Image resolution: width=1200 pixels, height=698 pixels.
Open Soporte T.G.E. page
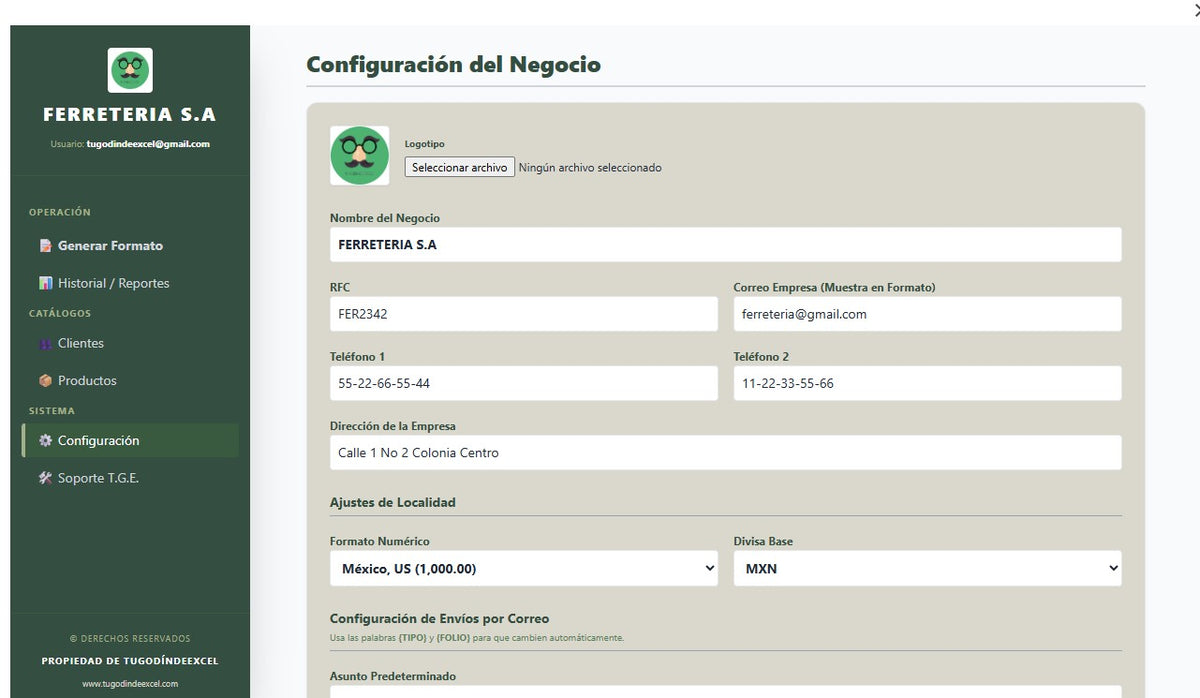point(130,478)
